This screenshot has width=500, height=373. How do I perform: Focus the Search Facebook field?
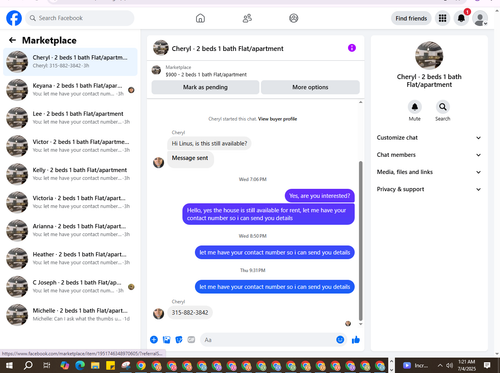tap(80, 18)
